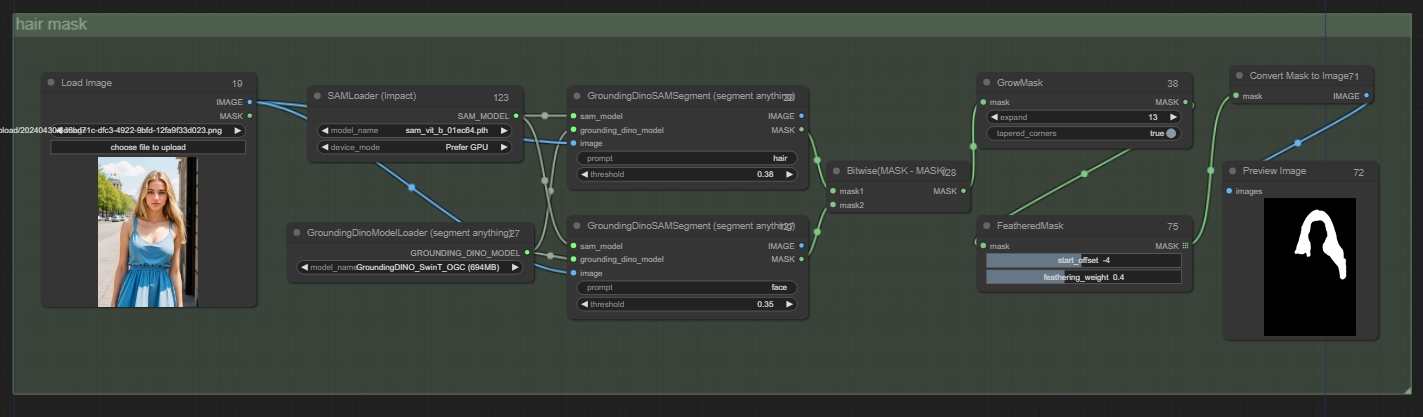Click the prompt field containing hair
The image size is (1423, 417).
pyautogui.click(x=686, y=158)
